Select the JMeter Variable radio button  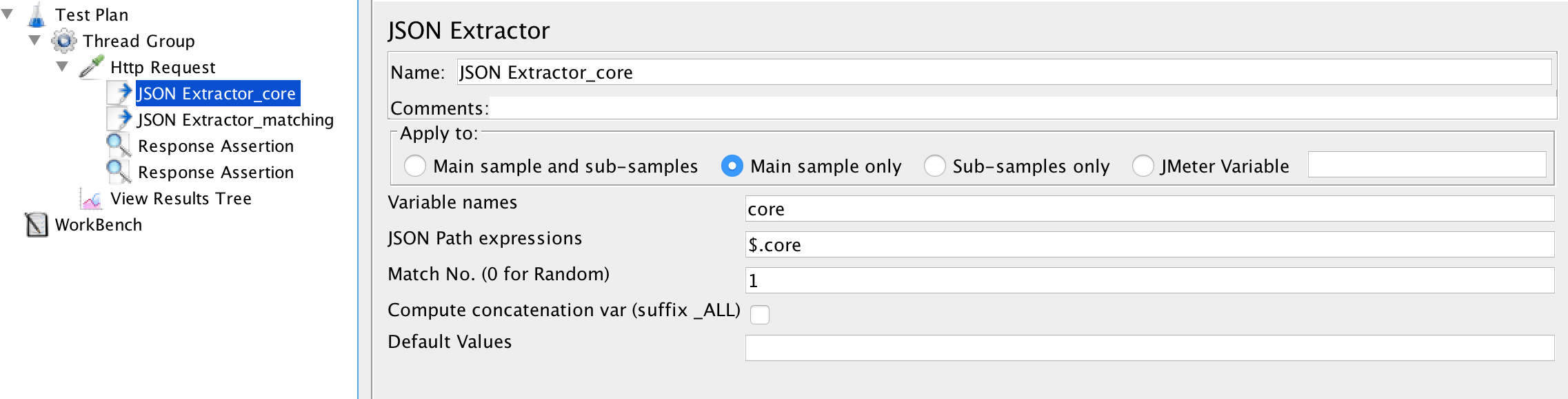coord(1143,166)
